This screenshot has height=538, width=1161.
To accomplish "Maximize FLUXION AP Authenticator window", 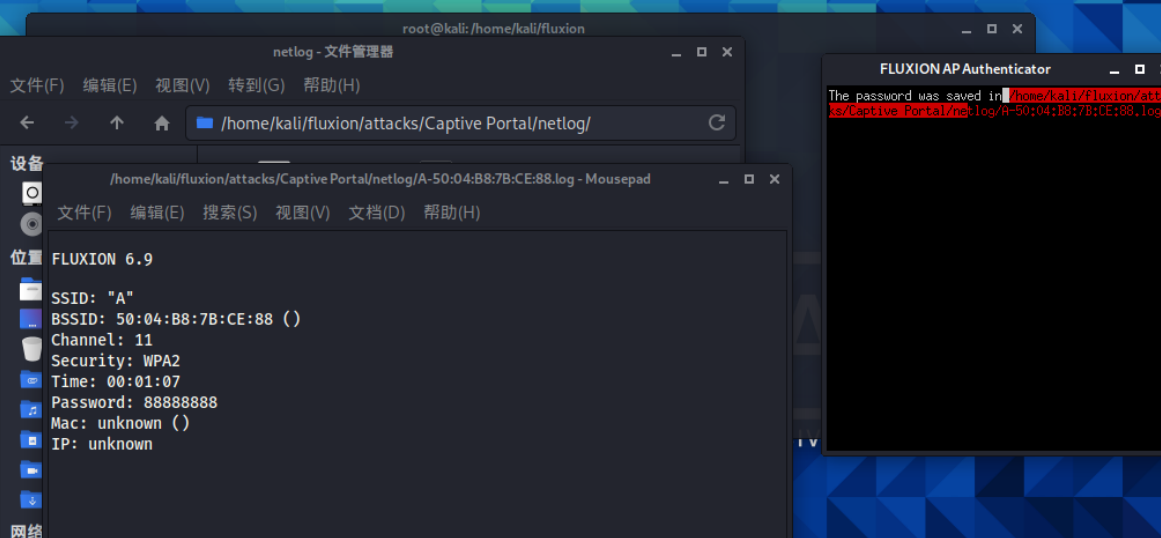I will (1140, 70).
